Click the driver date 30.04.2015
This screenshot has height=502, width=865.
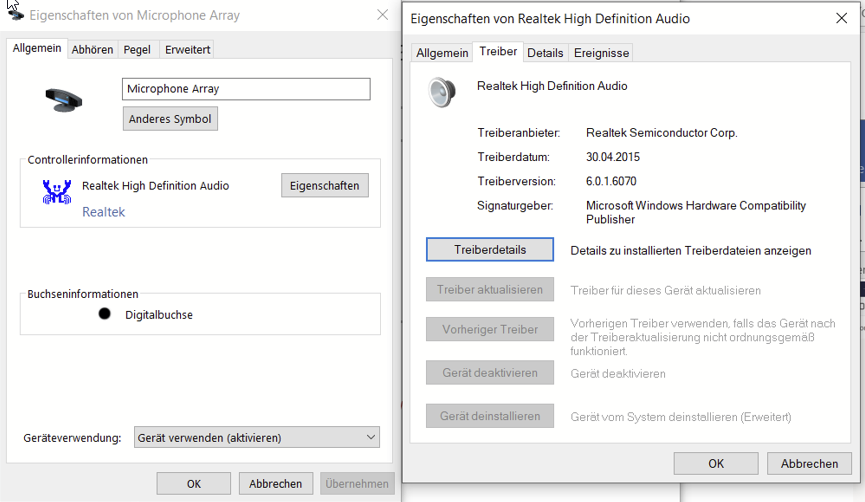coord(613,157)
